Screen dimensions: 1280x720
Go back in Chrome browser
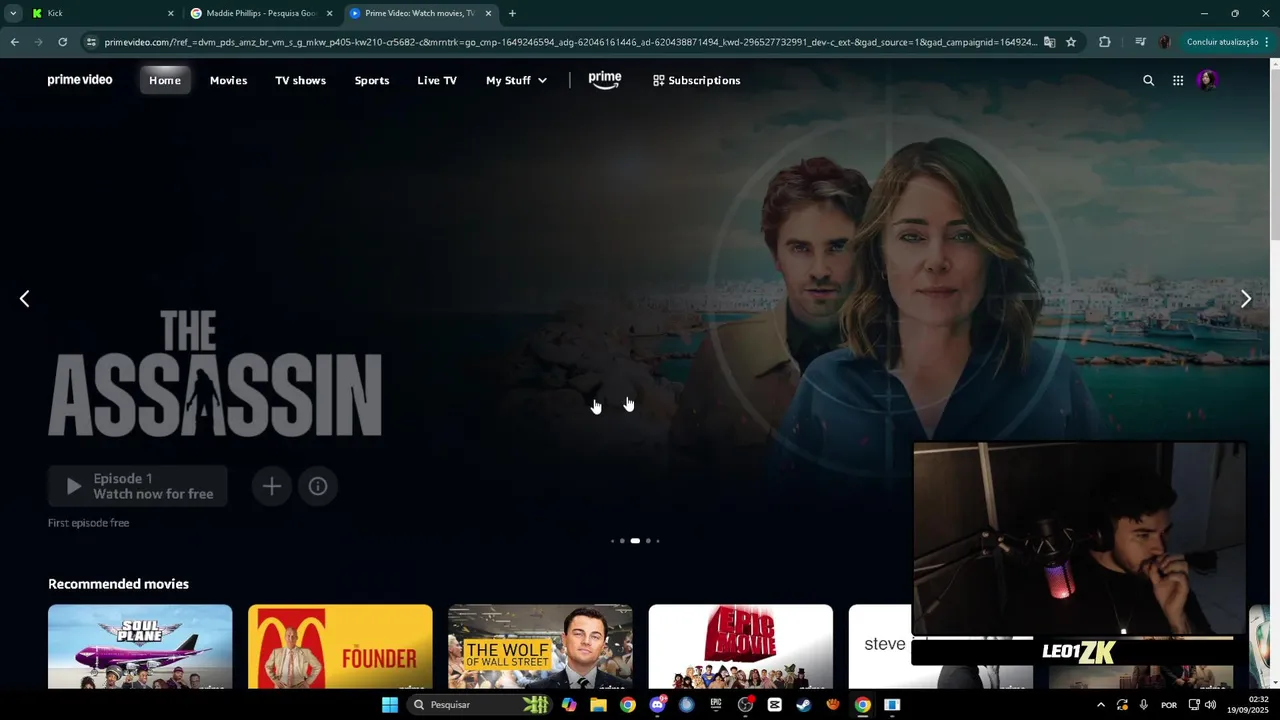click(x=14, y=42)
